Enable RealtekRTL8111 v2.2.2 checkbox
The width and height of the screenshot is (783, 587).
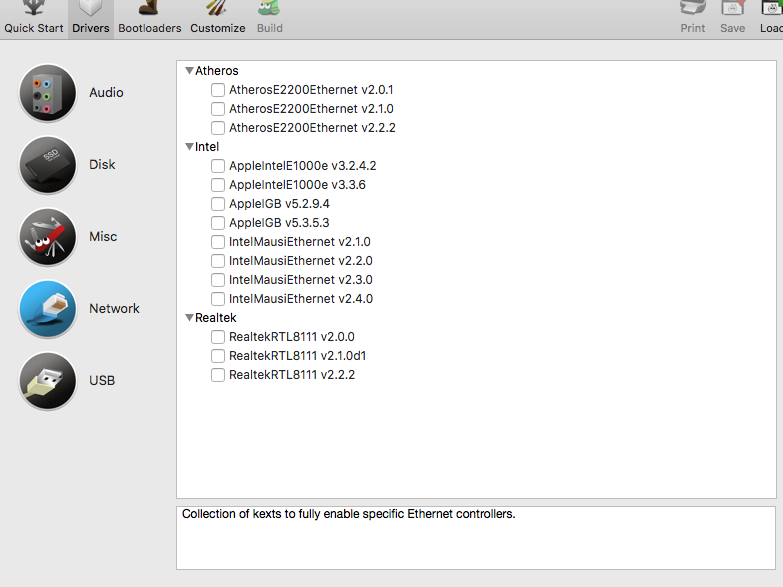(218, 375)
